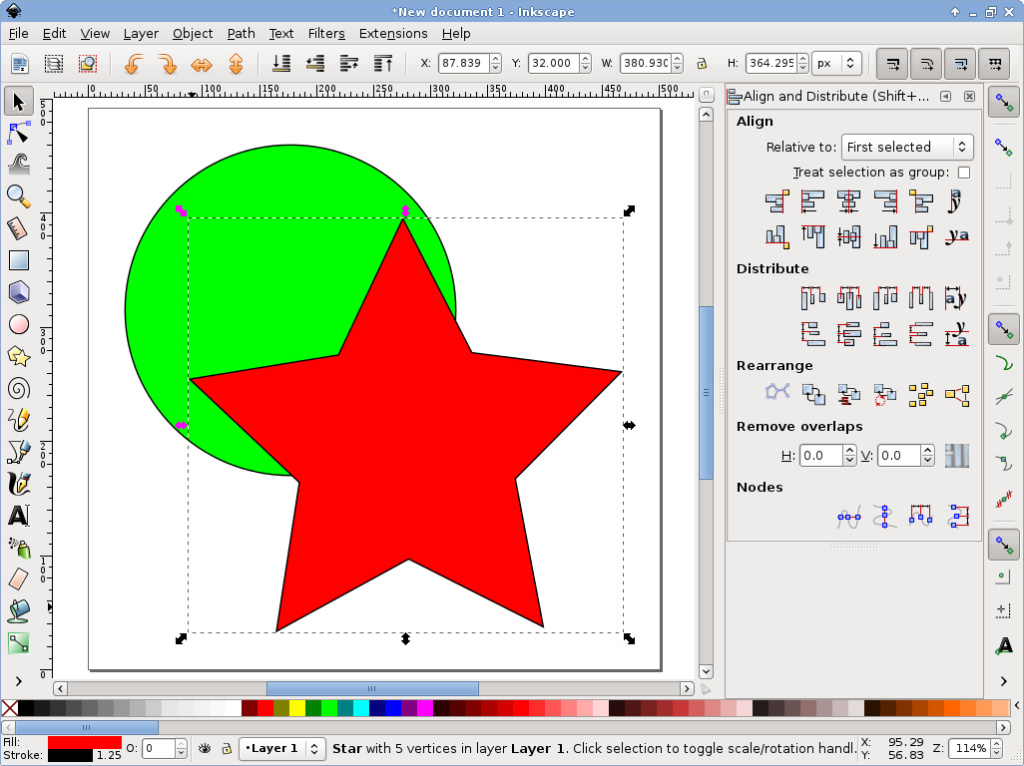Select the Rectangle tool

pos(18,260)
